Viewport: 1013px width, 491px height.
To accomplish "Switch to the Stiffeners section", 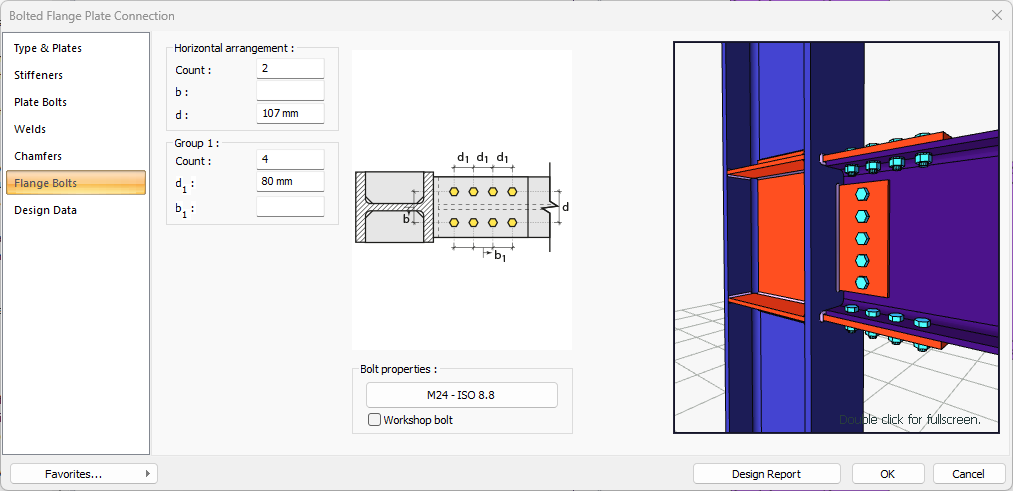I will (x=38, y=75).
